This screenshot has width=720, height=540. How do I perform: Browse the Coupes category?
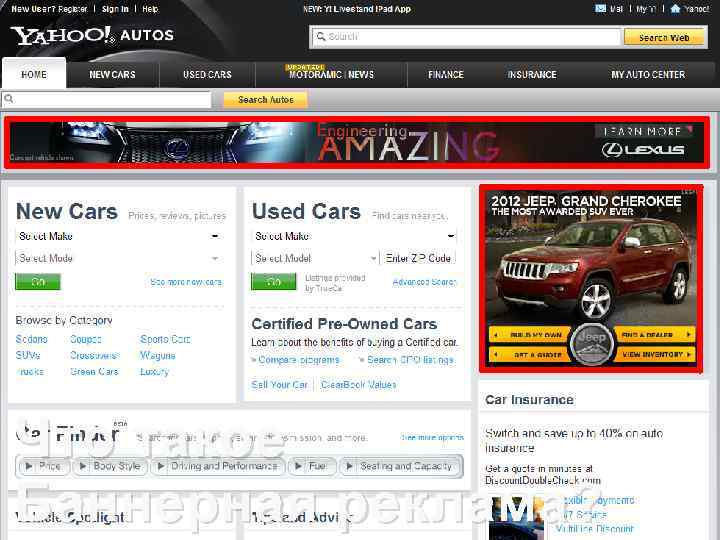[86, 339]
